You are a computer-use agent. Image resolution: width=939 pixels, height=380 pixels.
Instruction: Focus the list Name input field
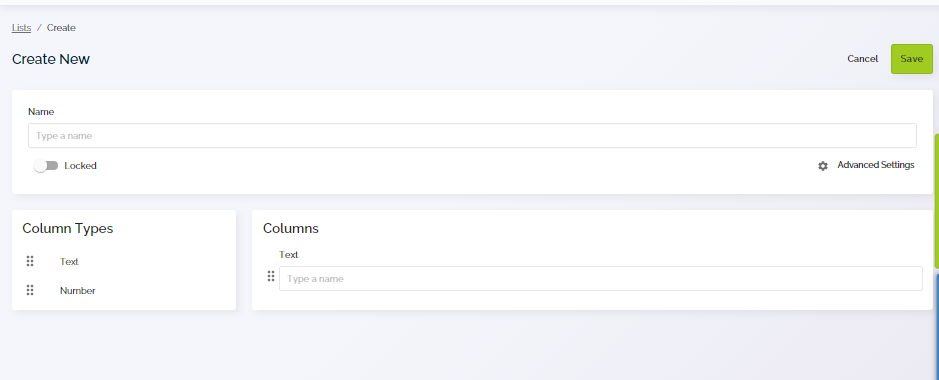pyautogui.click(x=472, y=135)
